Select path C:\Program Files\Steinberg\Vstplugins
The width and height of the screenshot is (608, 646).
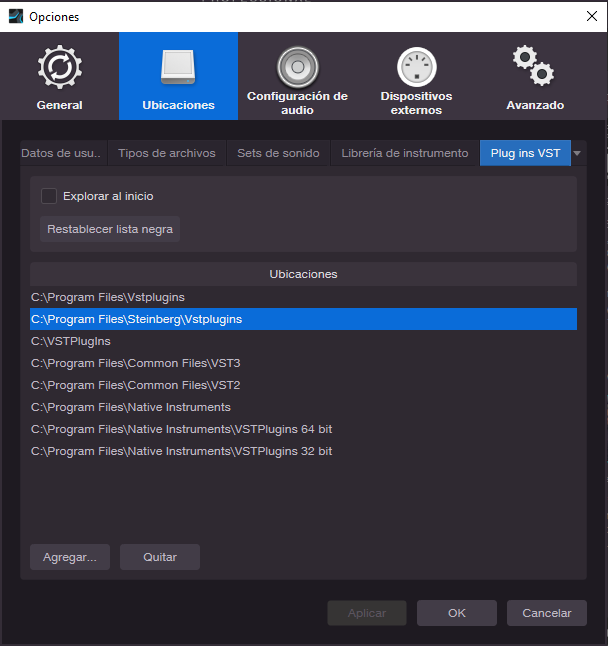(x=303, y=319)
